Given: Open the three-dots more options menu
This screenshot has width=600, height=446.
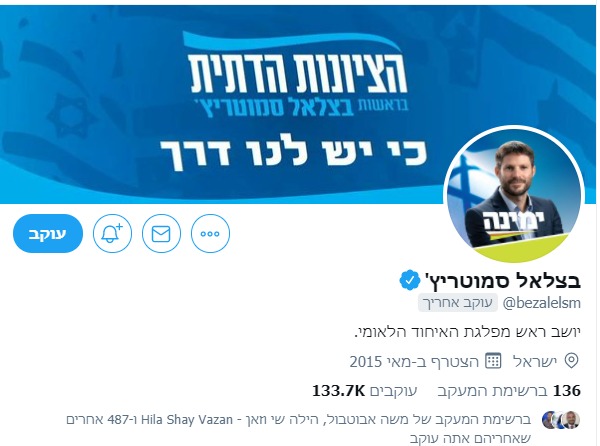Looking at the screenshot, I should click(210, 233).
